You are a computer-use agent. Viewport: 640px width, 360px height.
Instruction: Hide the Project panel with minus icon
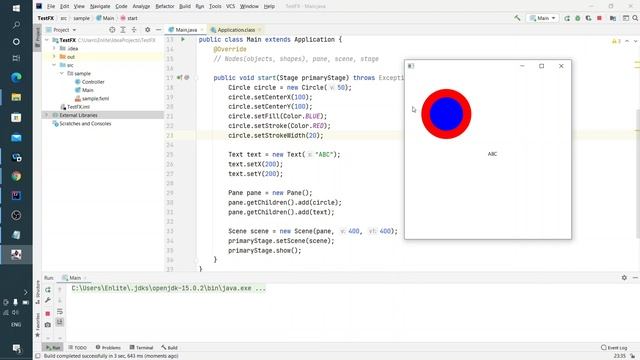pos(158,30)
